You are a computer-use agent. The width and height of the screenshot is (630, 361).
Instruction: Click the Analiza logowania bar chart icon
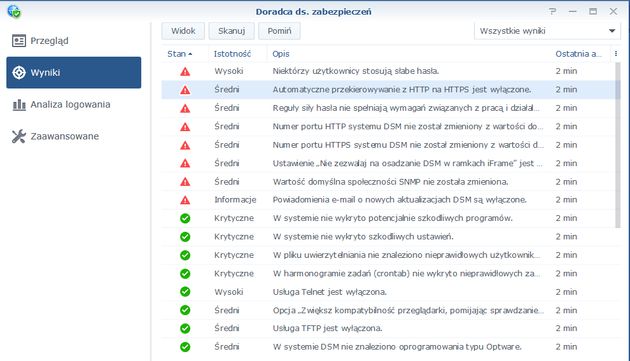(19, 105)
